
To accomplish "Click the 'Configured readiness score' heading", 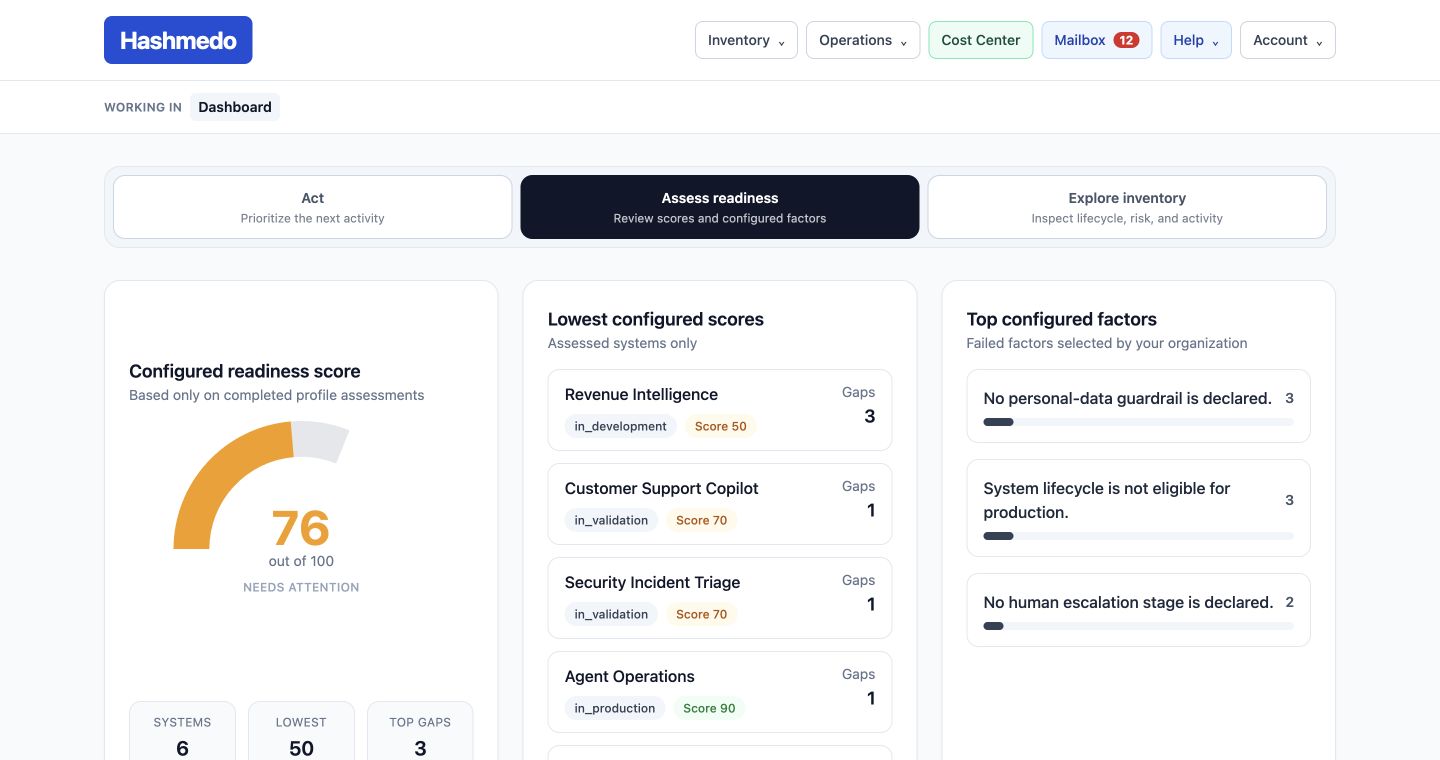I will pos(245,371).
